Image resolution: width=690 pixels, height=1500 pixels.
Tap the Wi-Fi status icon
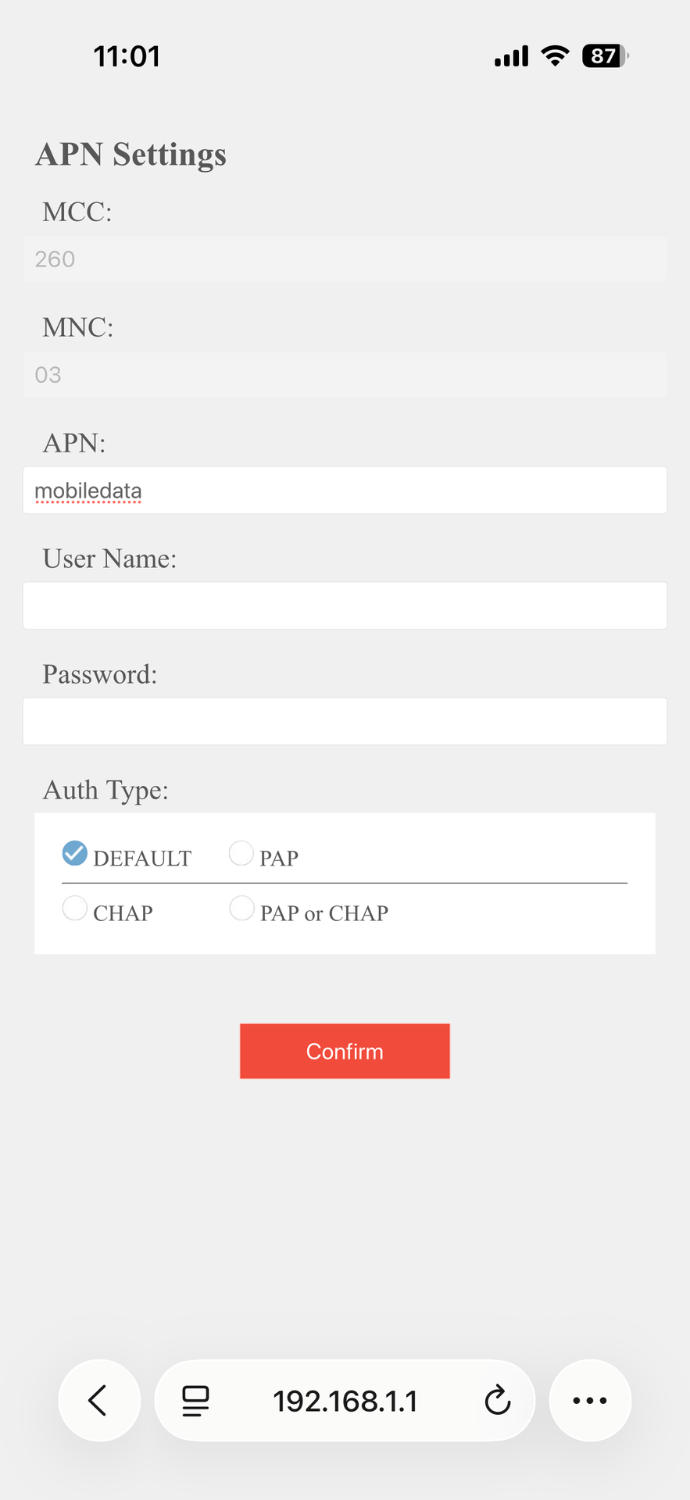point(555,56)
